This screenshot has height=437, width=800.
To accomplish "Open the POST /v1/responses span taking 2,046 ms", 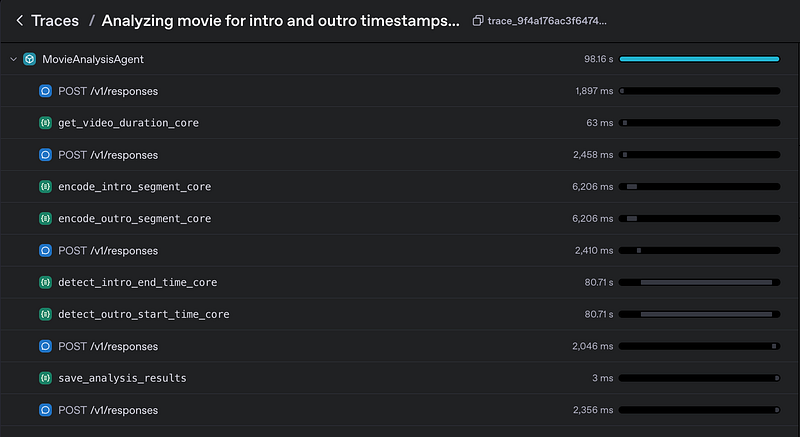I will click(x=108, y=346).
